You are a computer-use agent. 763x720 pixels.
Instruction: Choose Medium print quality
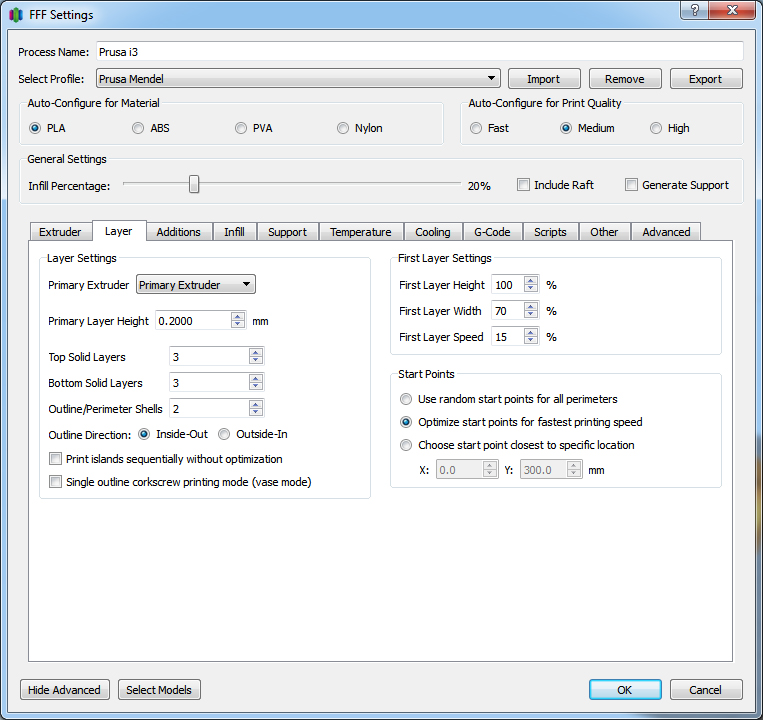[x=566, y=128]
